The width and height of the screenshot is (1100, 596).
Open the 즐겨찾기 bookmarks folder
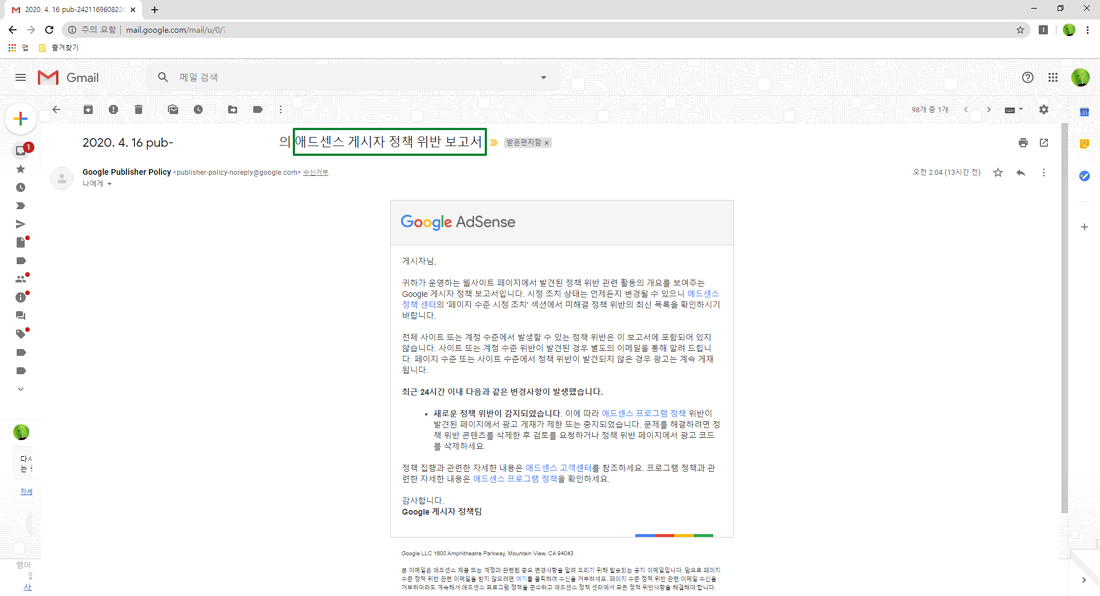[x=58, y=48]
